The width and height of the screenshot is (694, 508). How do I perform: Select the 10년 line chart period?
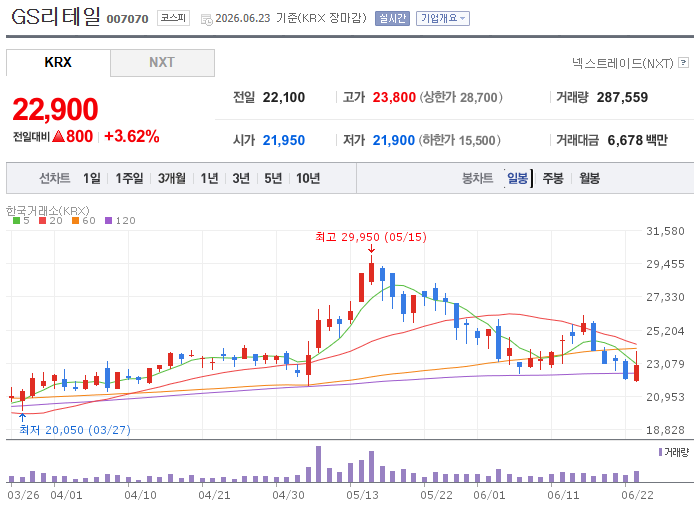[308, 178]
